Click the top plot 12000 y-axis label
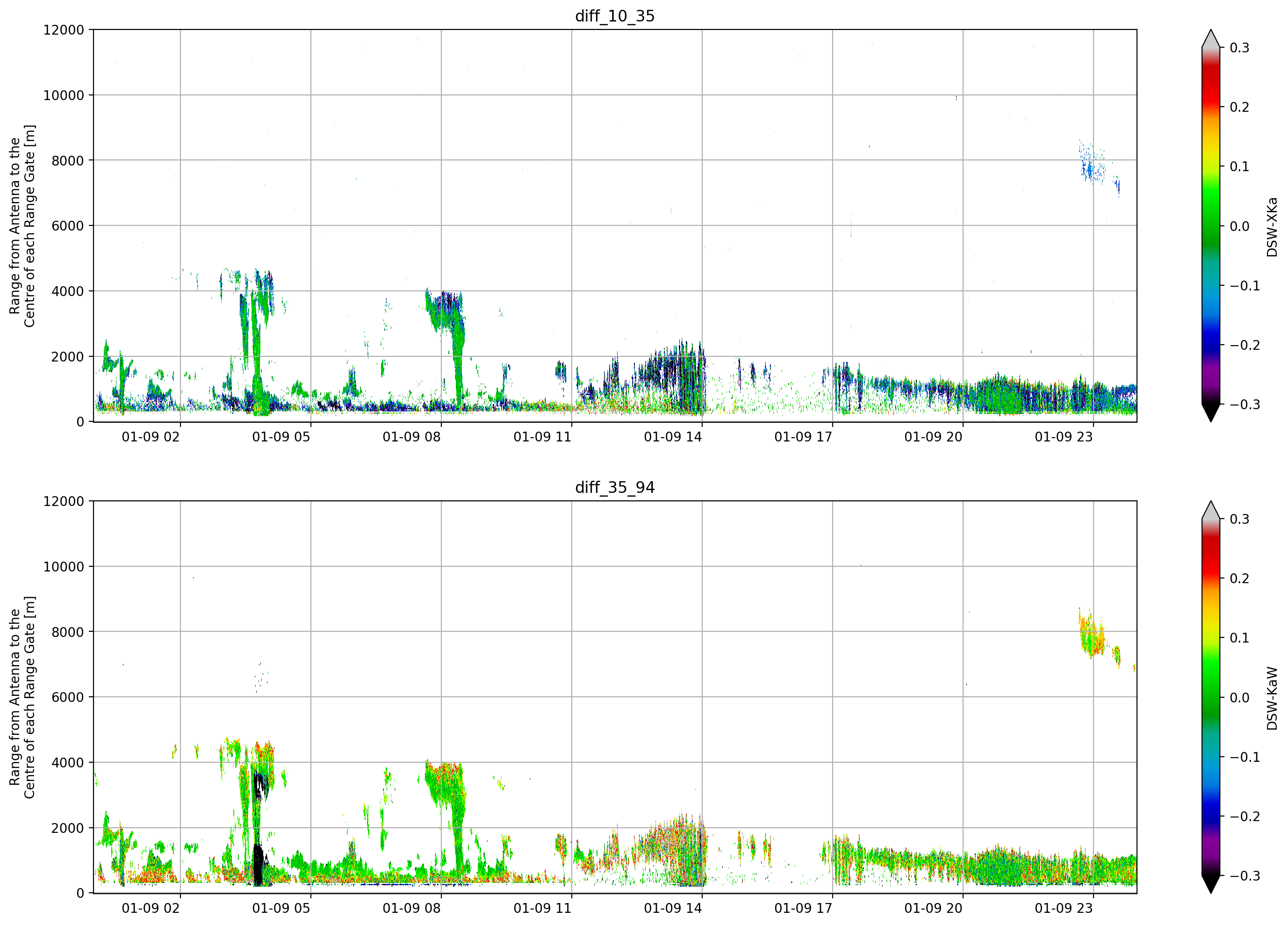Screen dimensions: 1288x925 [64, 29]
